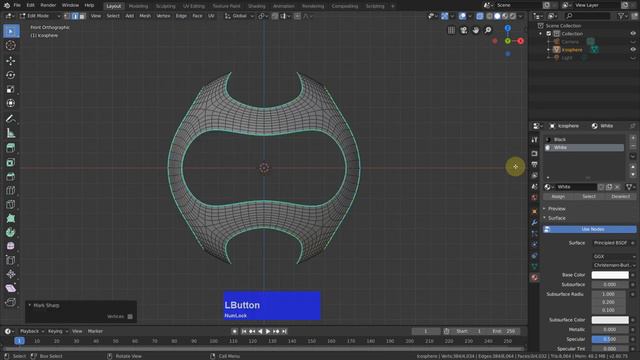This screenshot has width=640, height=360.
Task: Collapse the Mark Sharp operator panel
Action: [29, 305]
